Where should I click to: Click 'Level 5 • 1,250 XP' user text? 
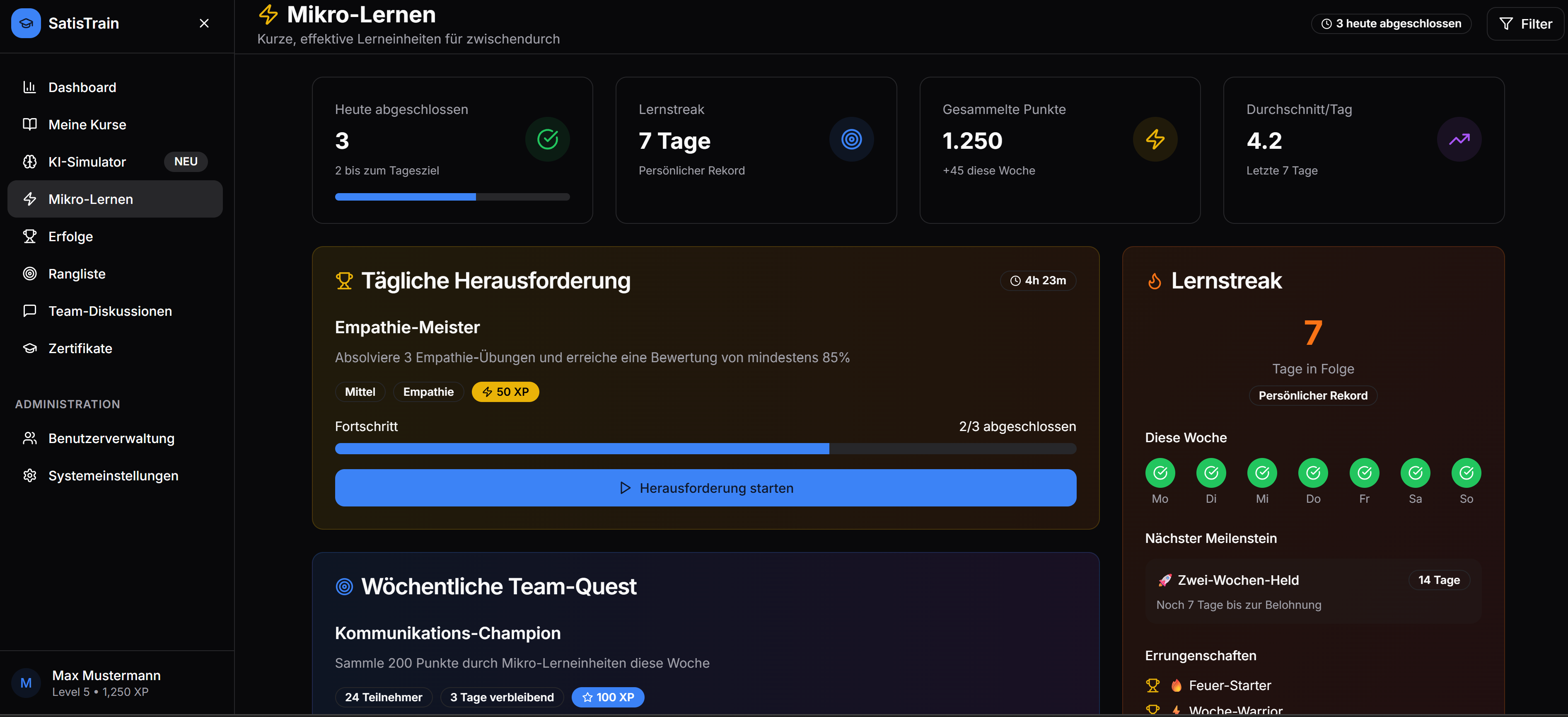click(100, 692)
